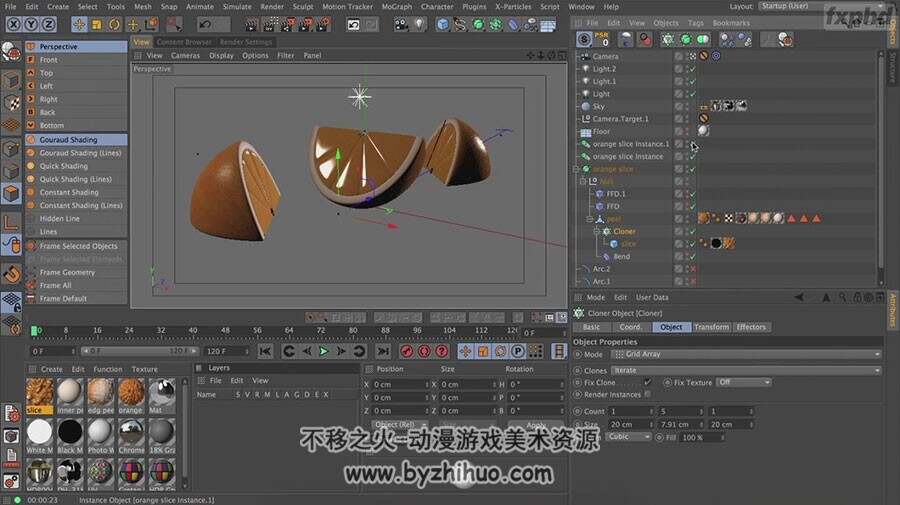This screenshot has height=505, width=900.
Task: Click Sky object icon in Object Manager
Action: tap(585, 106)
